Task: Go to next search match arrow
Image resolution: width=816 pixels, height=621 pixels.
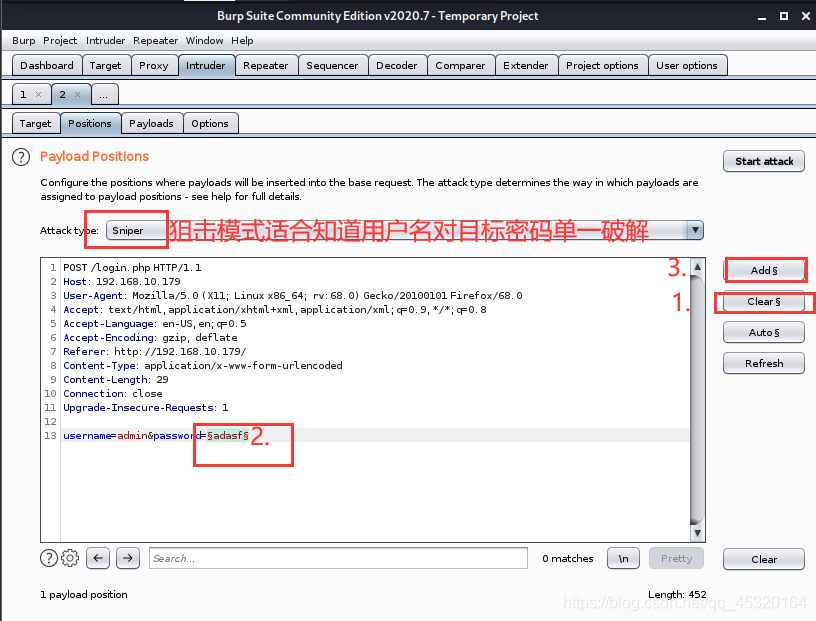Action: tap(128, 558)
